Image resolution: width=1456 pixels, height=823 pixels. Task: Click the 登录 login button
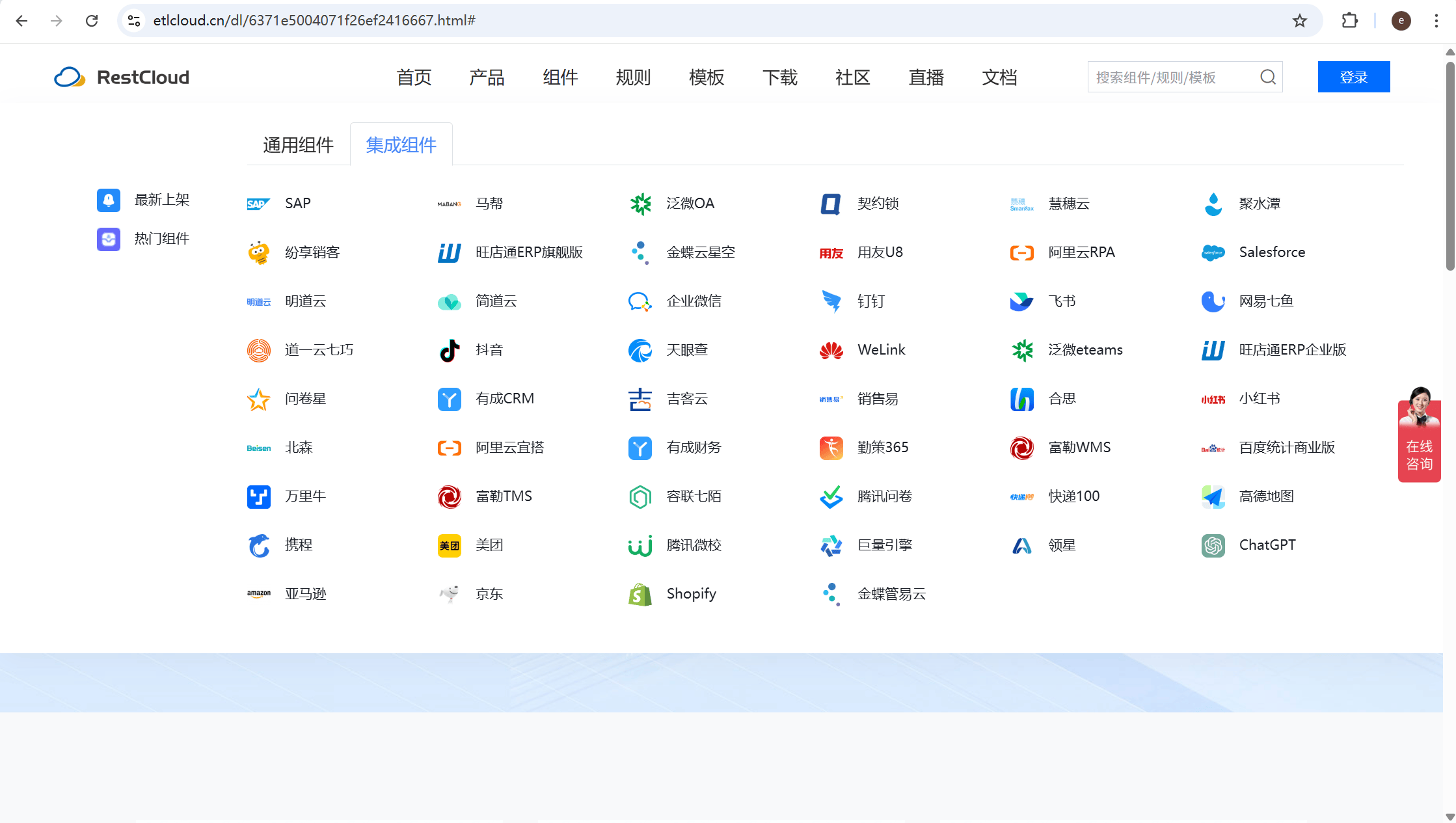pos(1353,77)
